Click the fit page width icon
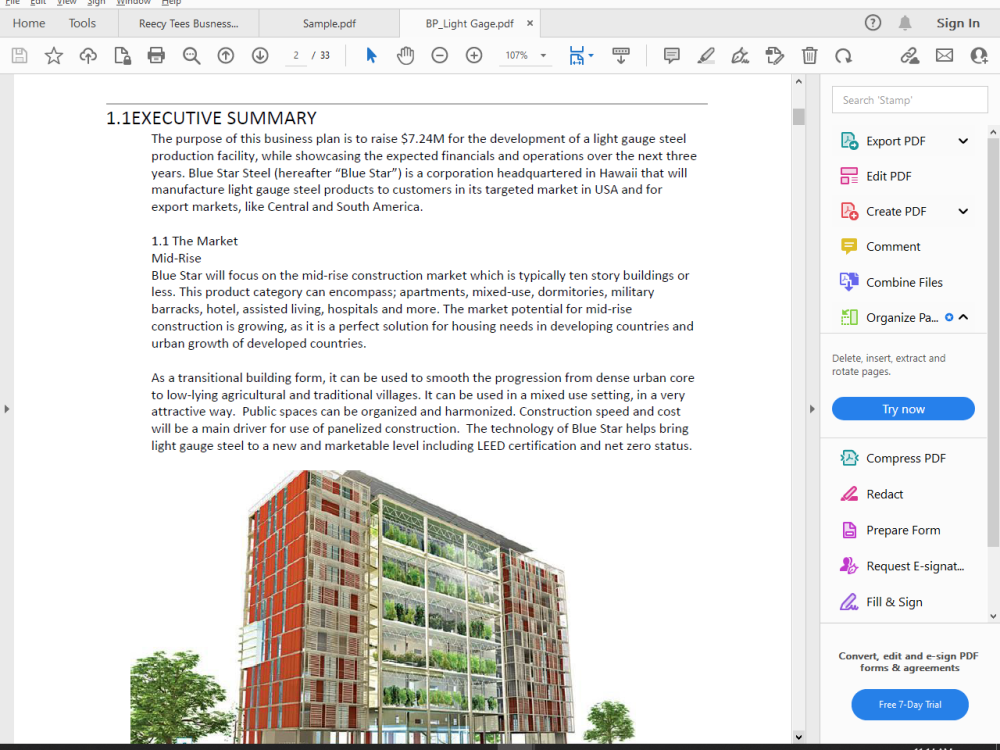Screen dimensions: 1000x750 [x=577, y=55]
